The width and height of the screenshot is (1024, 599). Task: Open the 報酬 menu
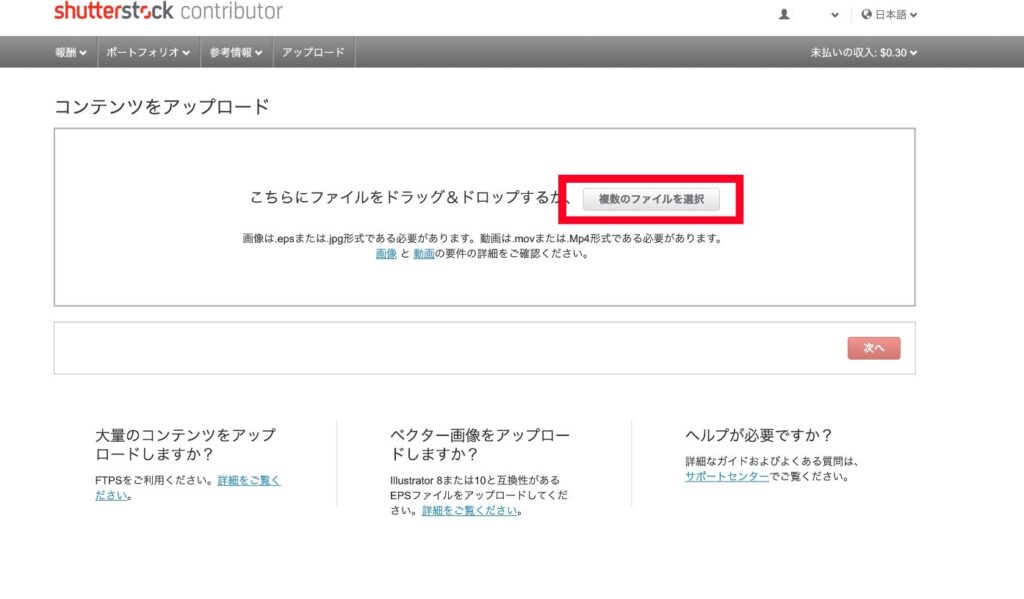pyautogui.click(x=71, y=52)
